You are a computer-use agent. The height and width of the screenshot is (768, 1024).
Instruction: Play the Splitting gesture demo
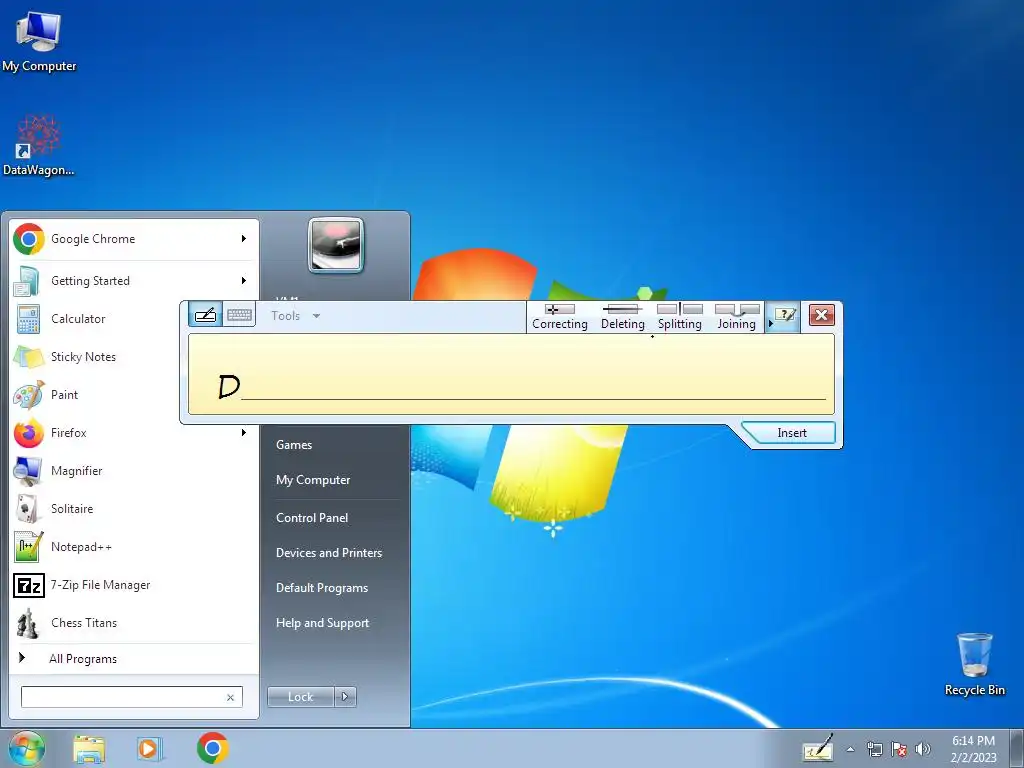(x=680, y=317)
